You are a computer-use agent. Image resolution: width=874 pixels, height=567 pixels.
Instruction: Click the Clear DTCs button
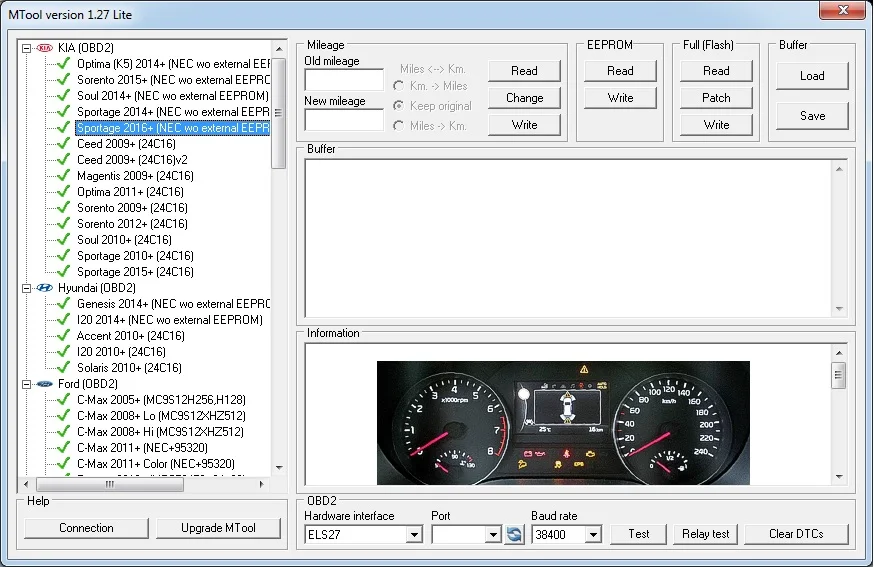(x=796, y=534)
